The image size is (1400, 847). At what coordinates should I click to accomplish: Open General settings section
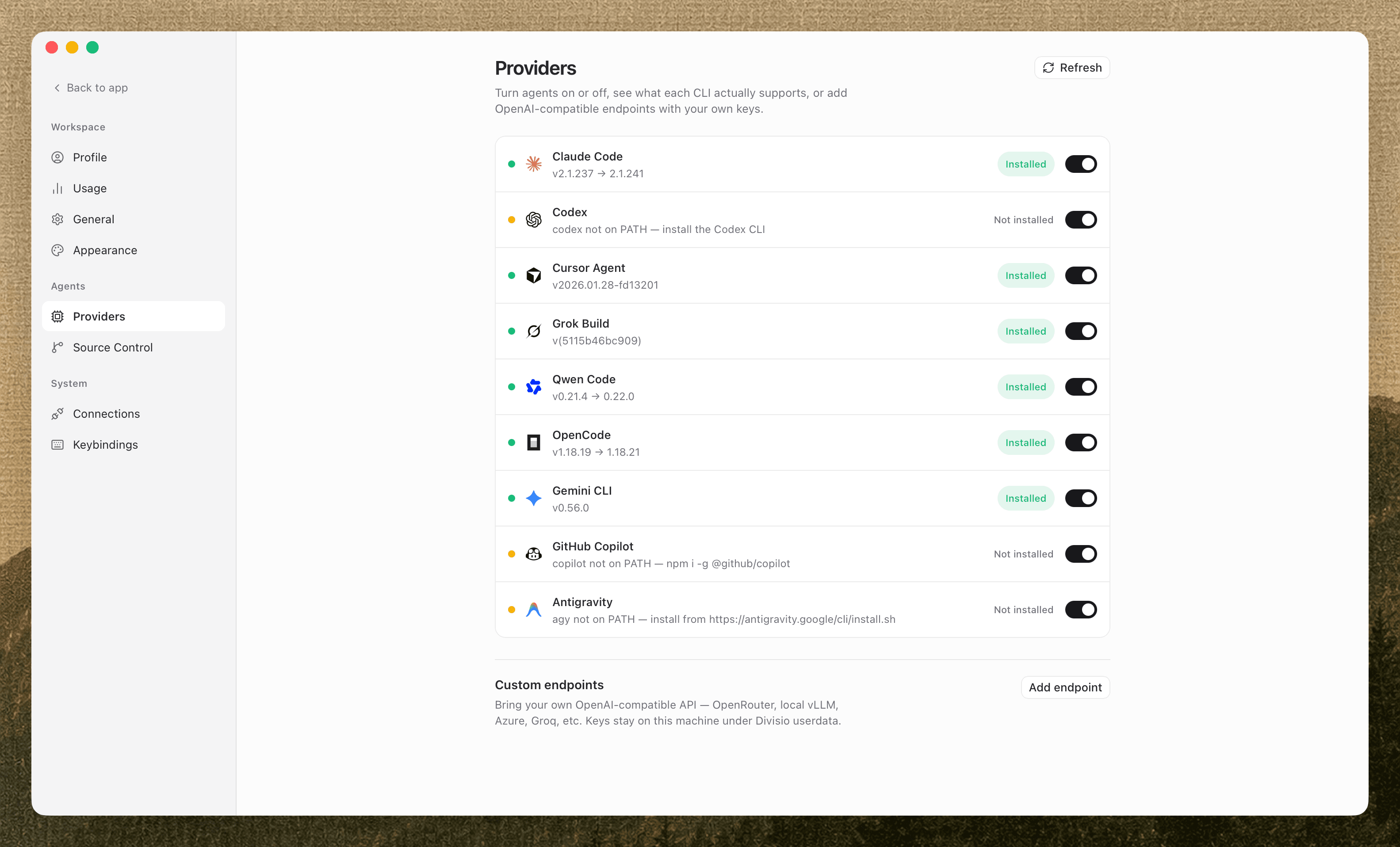134,219
